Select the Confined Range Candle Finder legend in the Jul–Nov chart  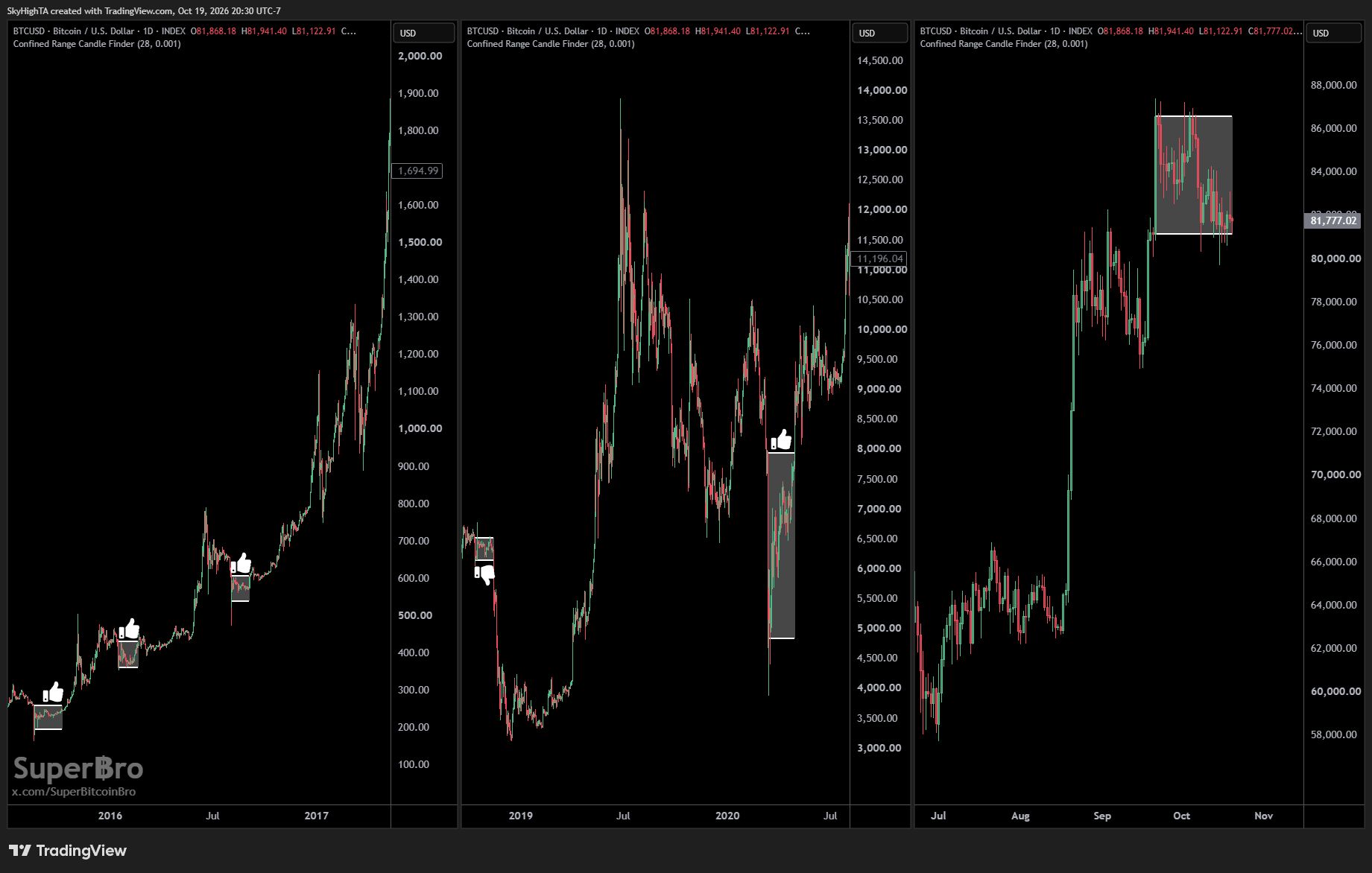click(x=1004, y=44)
